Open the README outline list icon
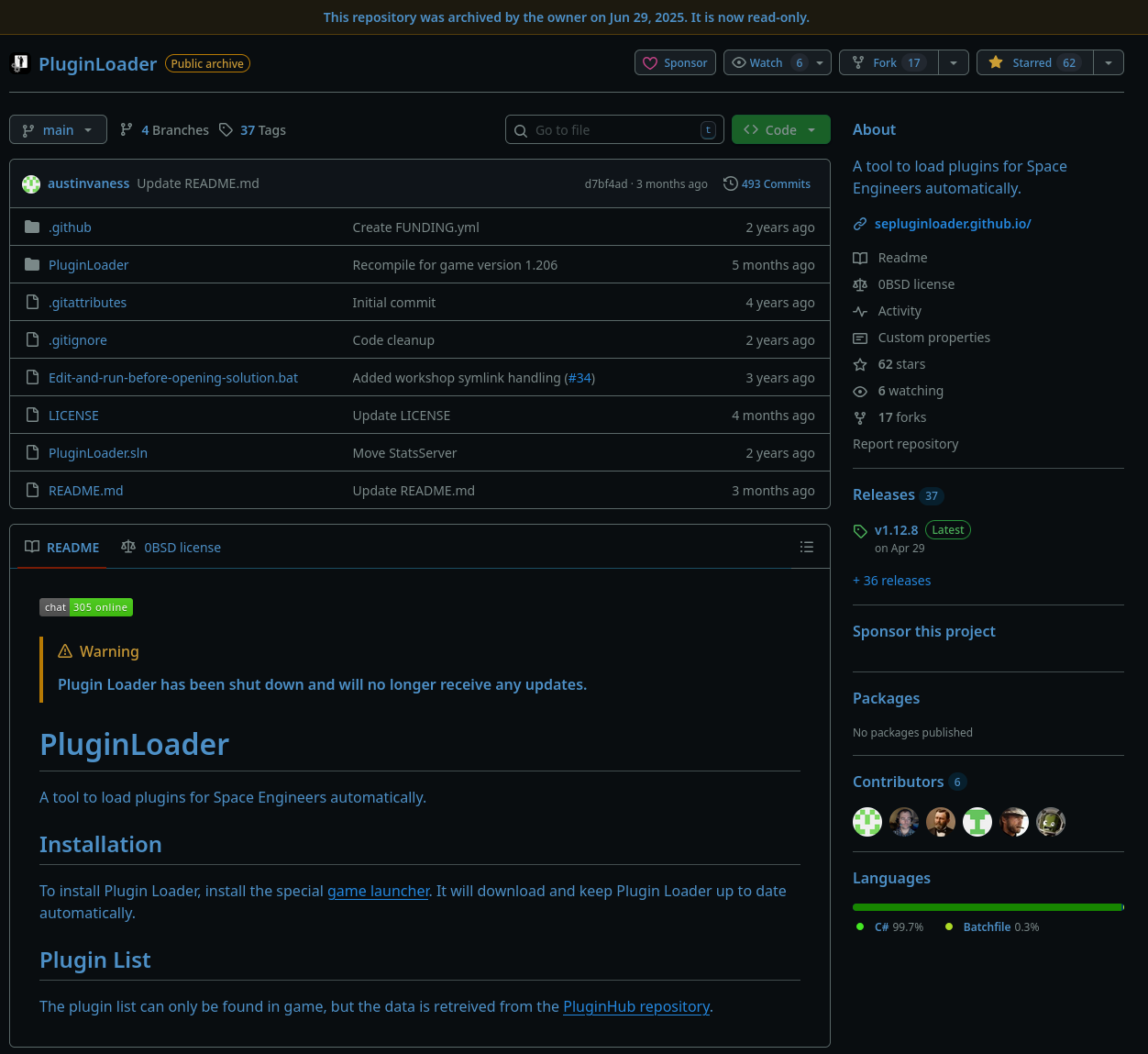The height and width of the screenshot is (1054, 1148). (x=807, y=547)
